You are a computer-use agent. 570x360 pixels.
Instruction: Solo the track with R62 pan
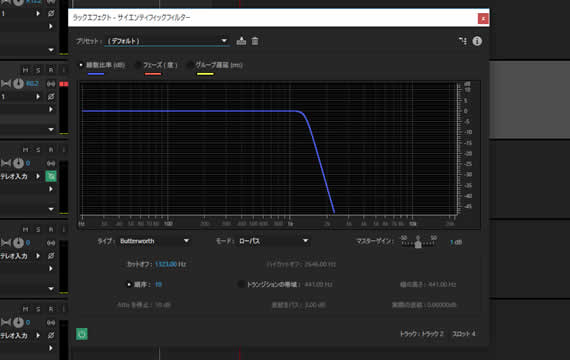(x=38, y=70)
